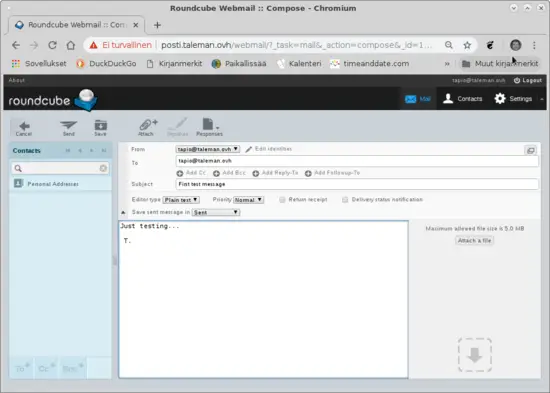Go to last contacts page arrow

(x=104, y=151)
